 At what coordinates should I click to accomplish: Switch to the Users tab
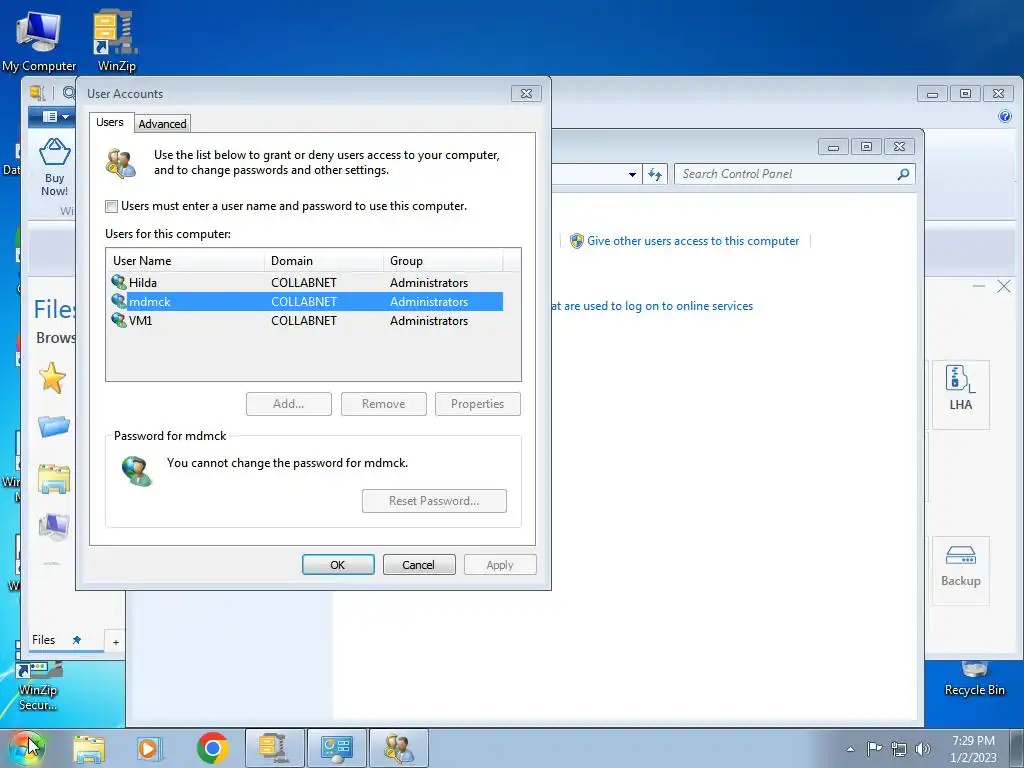(110, 123)
